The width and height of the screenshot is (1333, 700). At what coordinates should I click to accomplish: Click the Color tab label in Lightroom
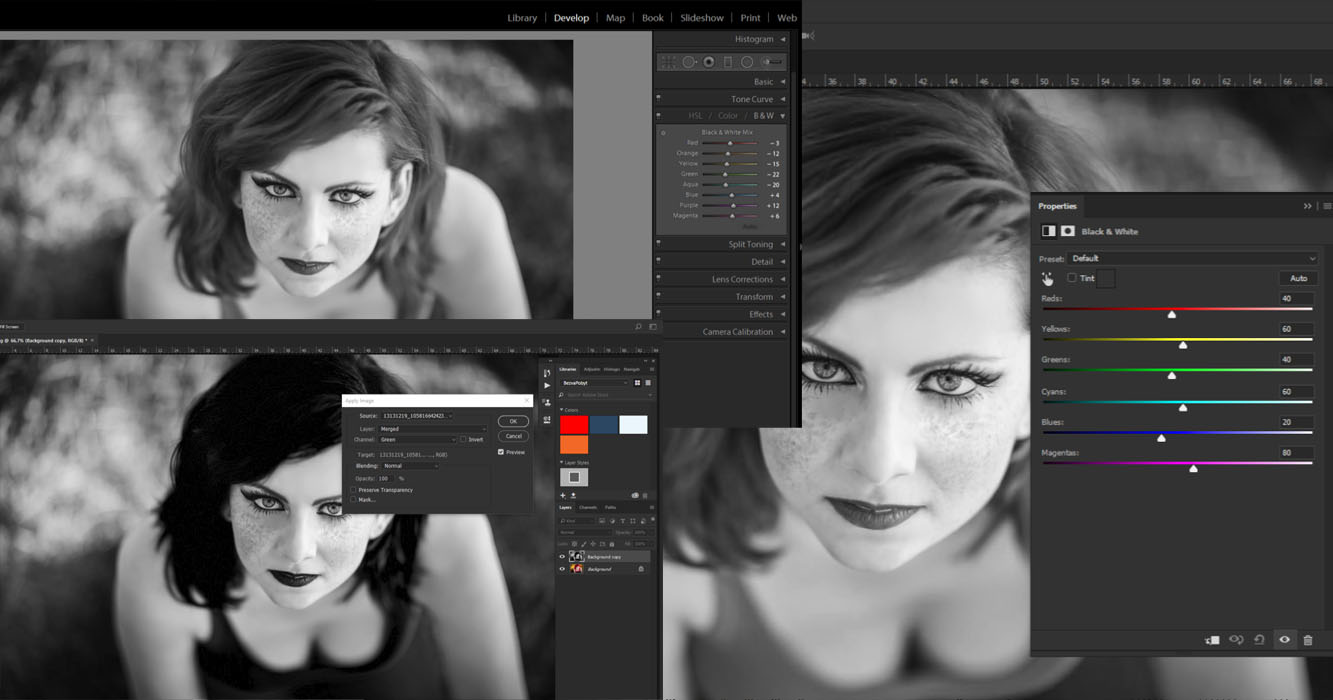(728, 116)
